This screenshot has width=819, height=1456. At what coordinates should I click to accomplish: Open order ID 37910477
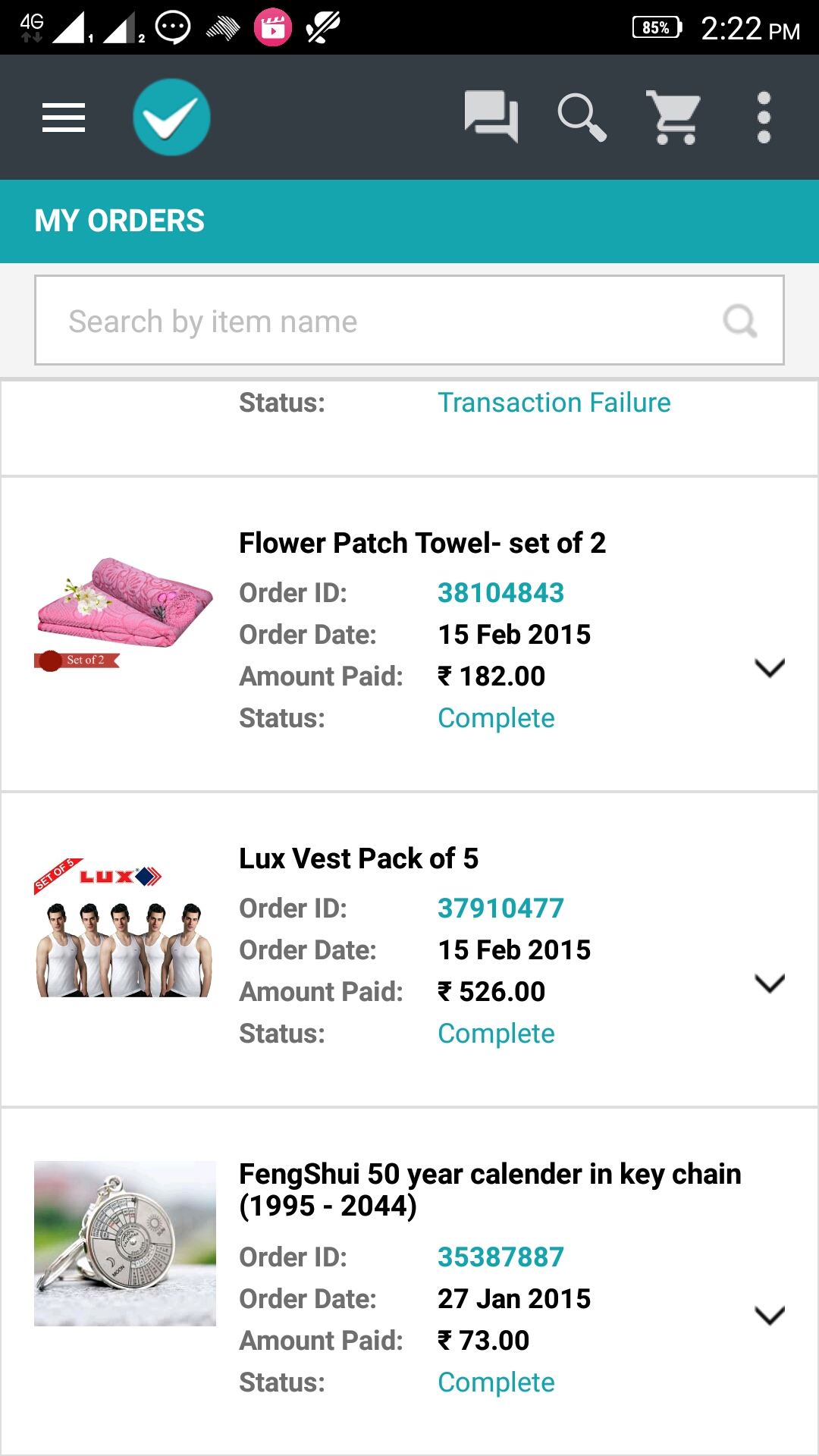click(x=500, y=908)
